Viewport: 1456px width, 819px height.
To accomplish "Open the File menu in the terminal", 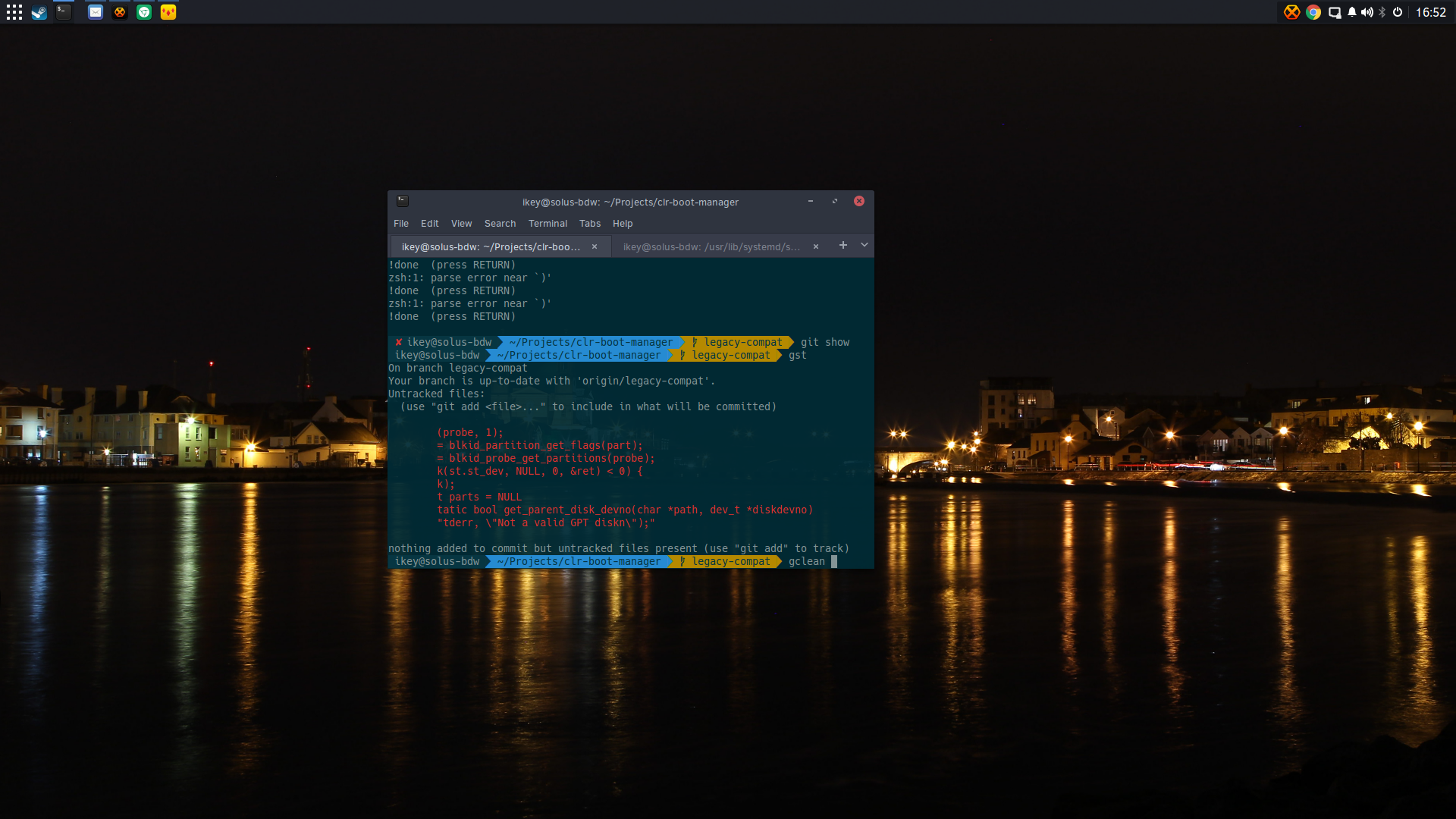I will click(401, 224).
